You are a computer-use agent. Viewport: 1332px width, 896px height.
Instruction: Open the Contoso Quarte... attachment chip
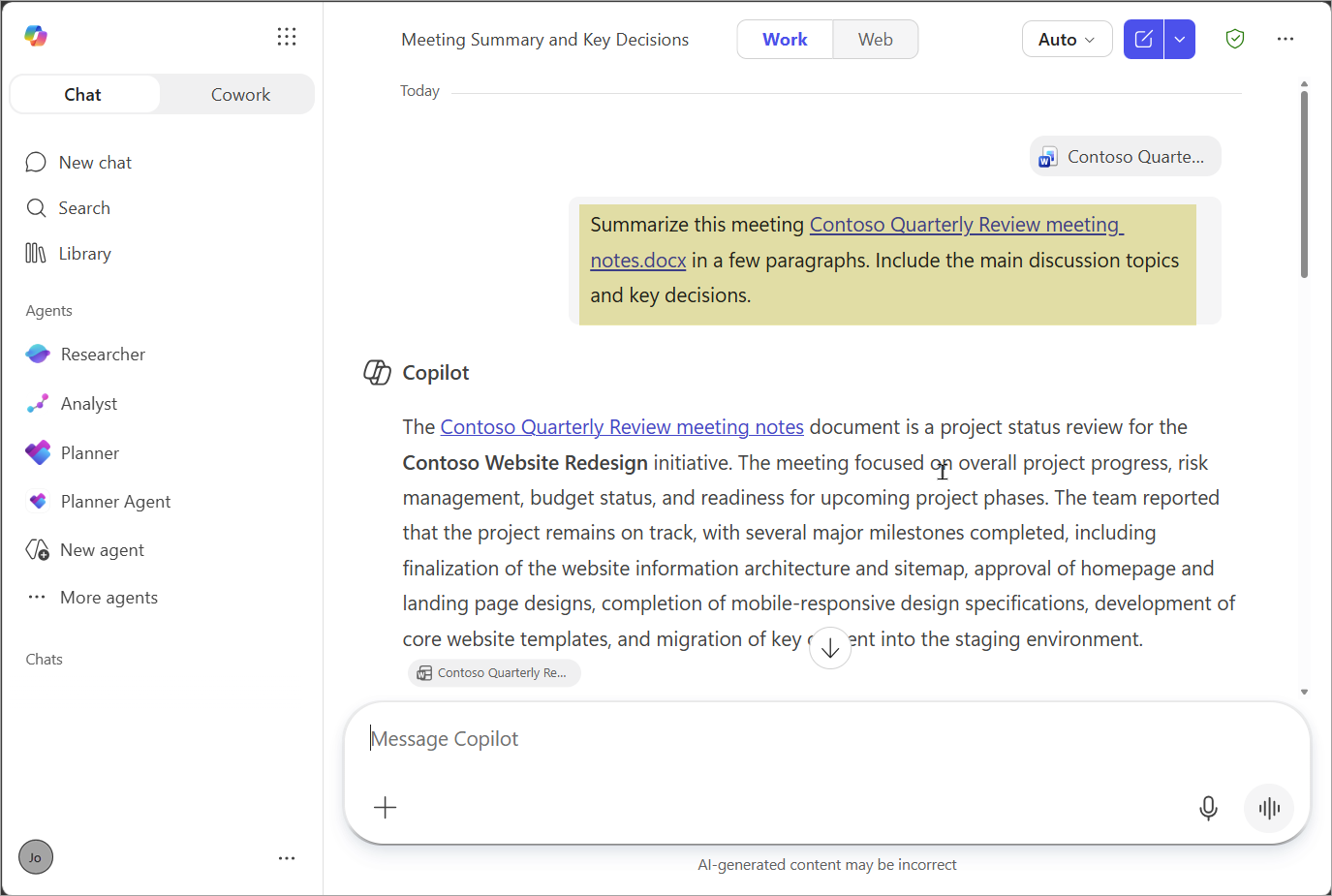(x=1125, y=157)
